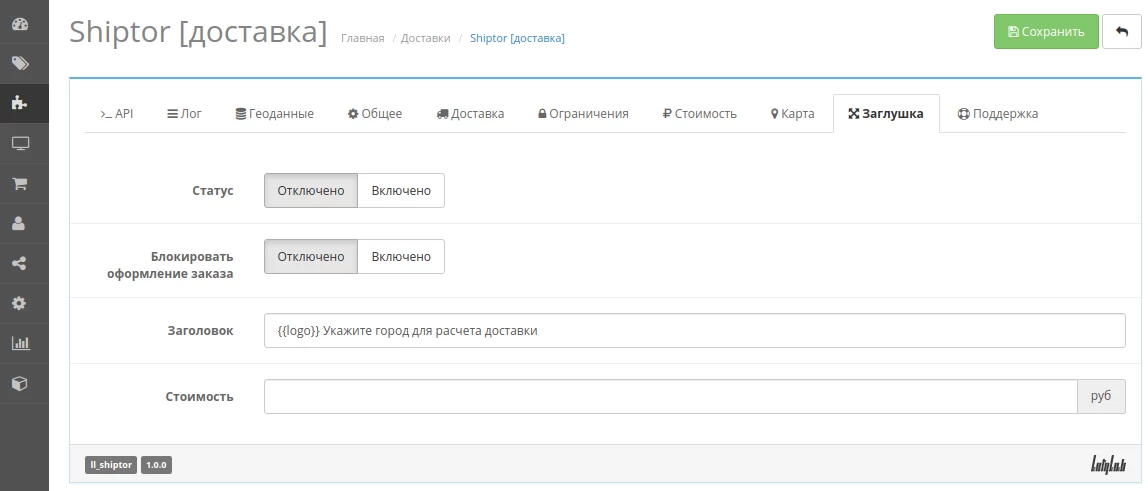Click Shiptor [доставка] breadcrumb link

point(517,38)
